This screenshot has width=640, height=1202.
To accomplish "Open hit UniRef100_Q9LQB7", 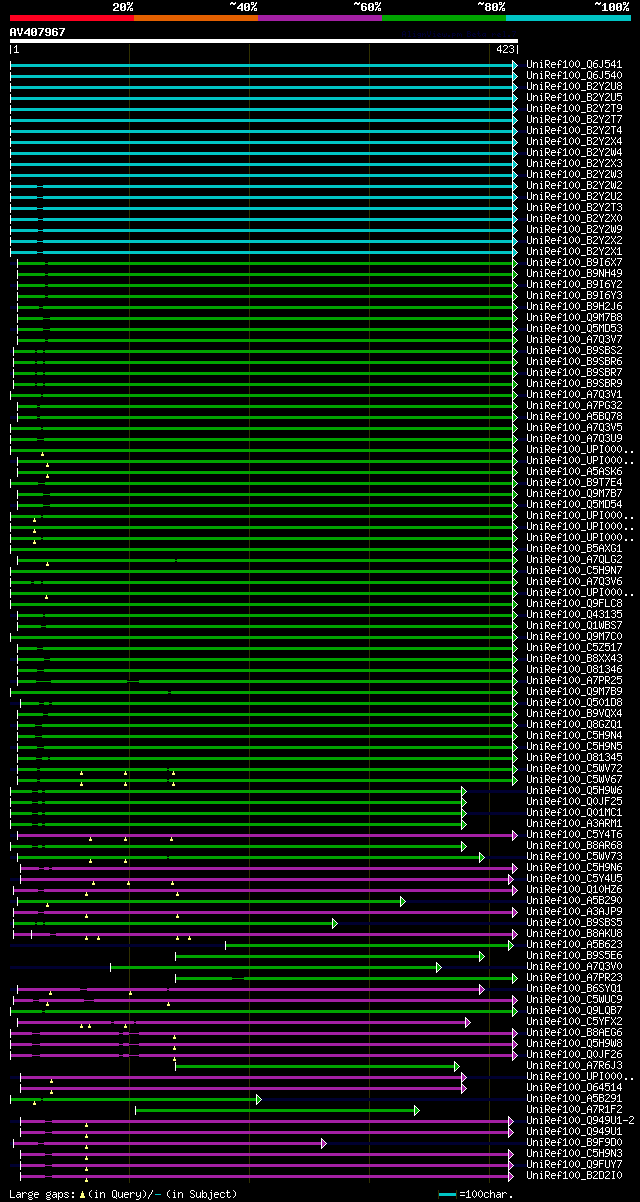I will click(575, 1010).
